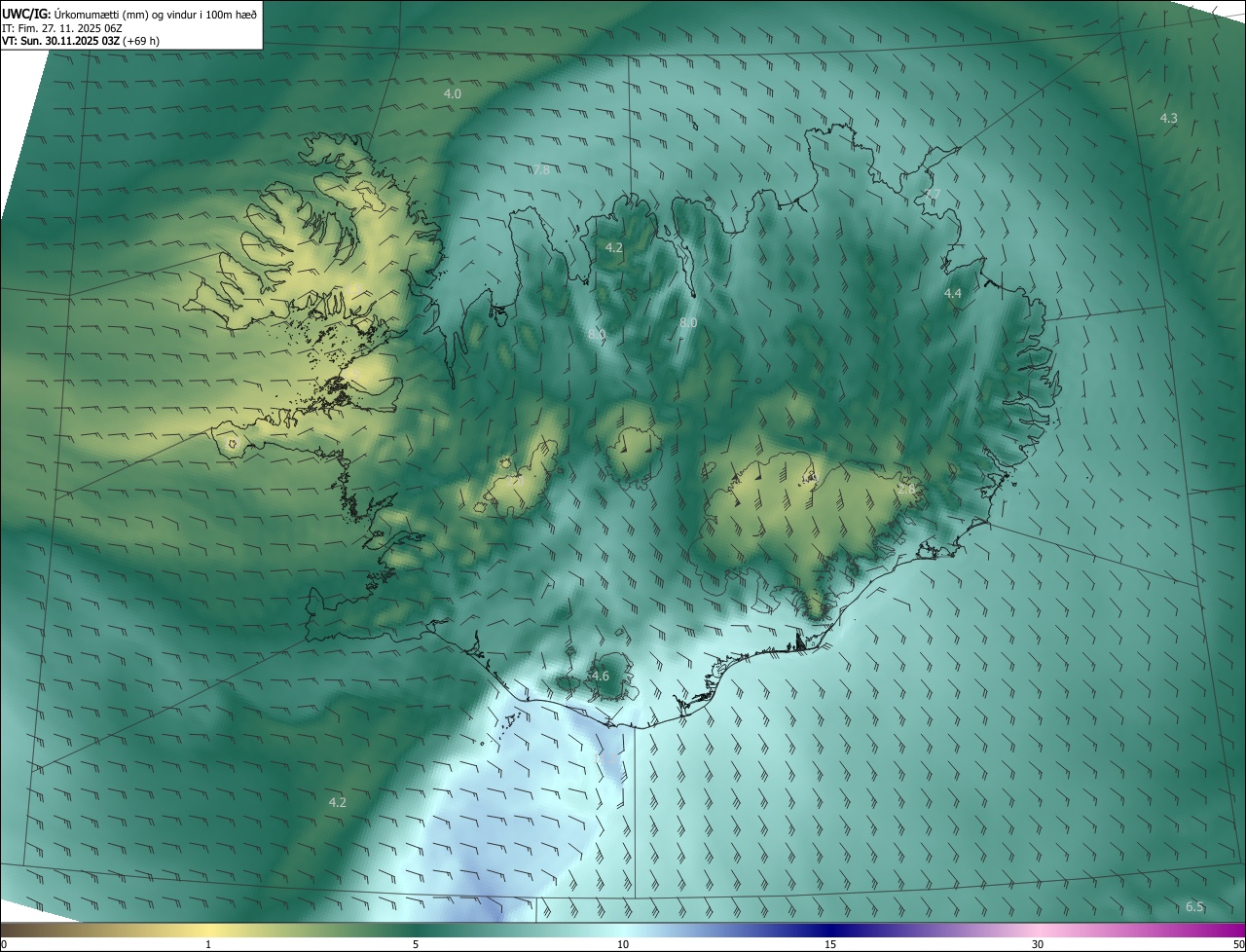Viewport: 1246px width, 952px height.
Task: Click the "UWC/IG:" map title text
Action: [x=25, y=14]
